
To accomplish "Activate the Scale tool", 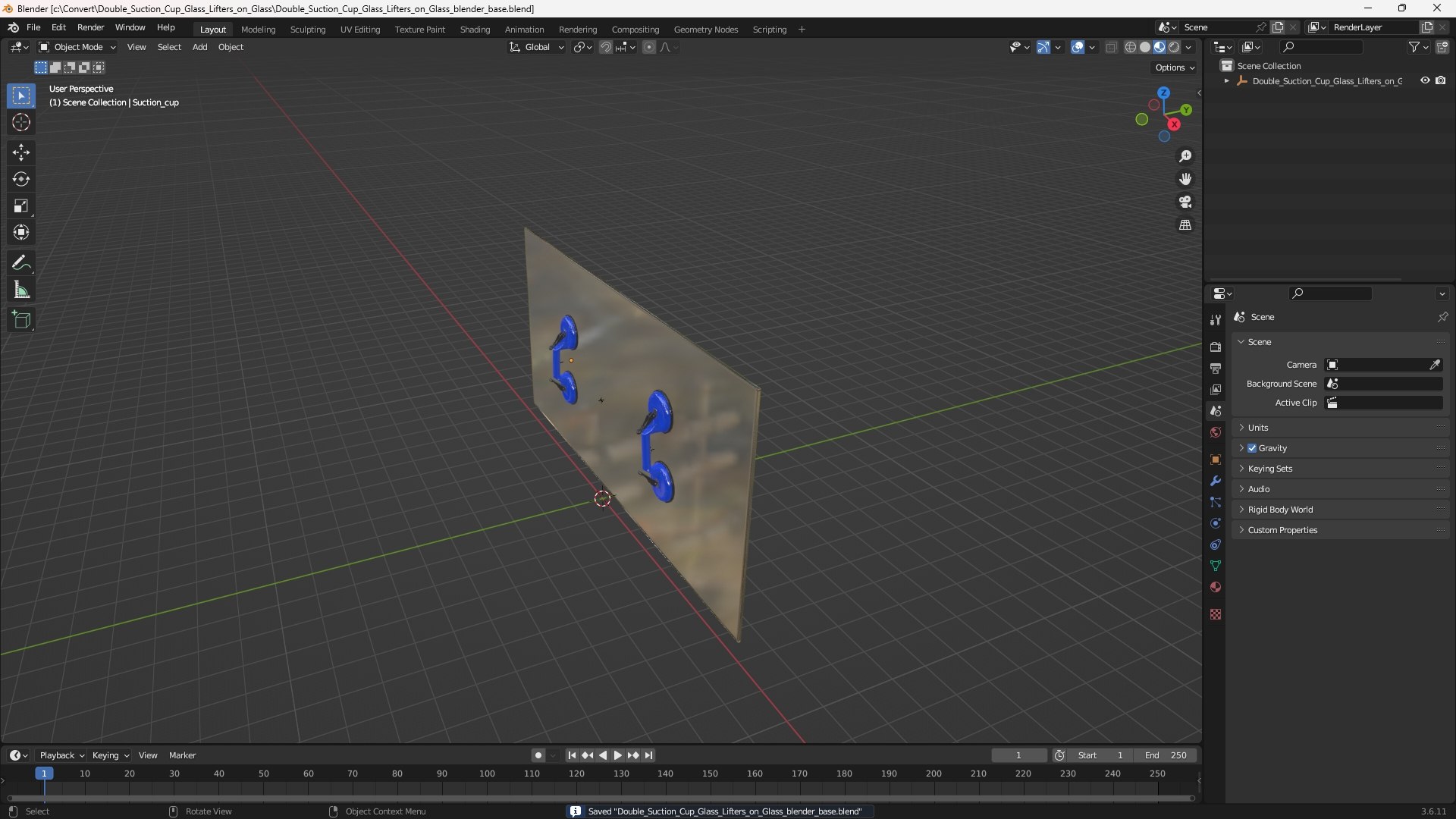I will point(21,206).
